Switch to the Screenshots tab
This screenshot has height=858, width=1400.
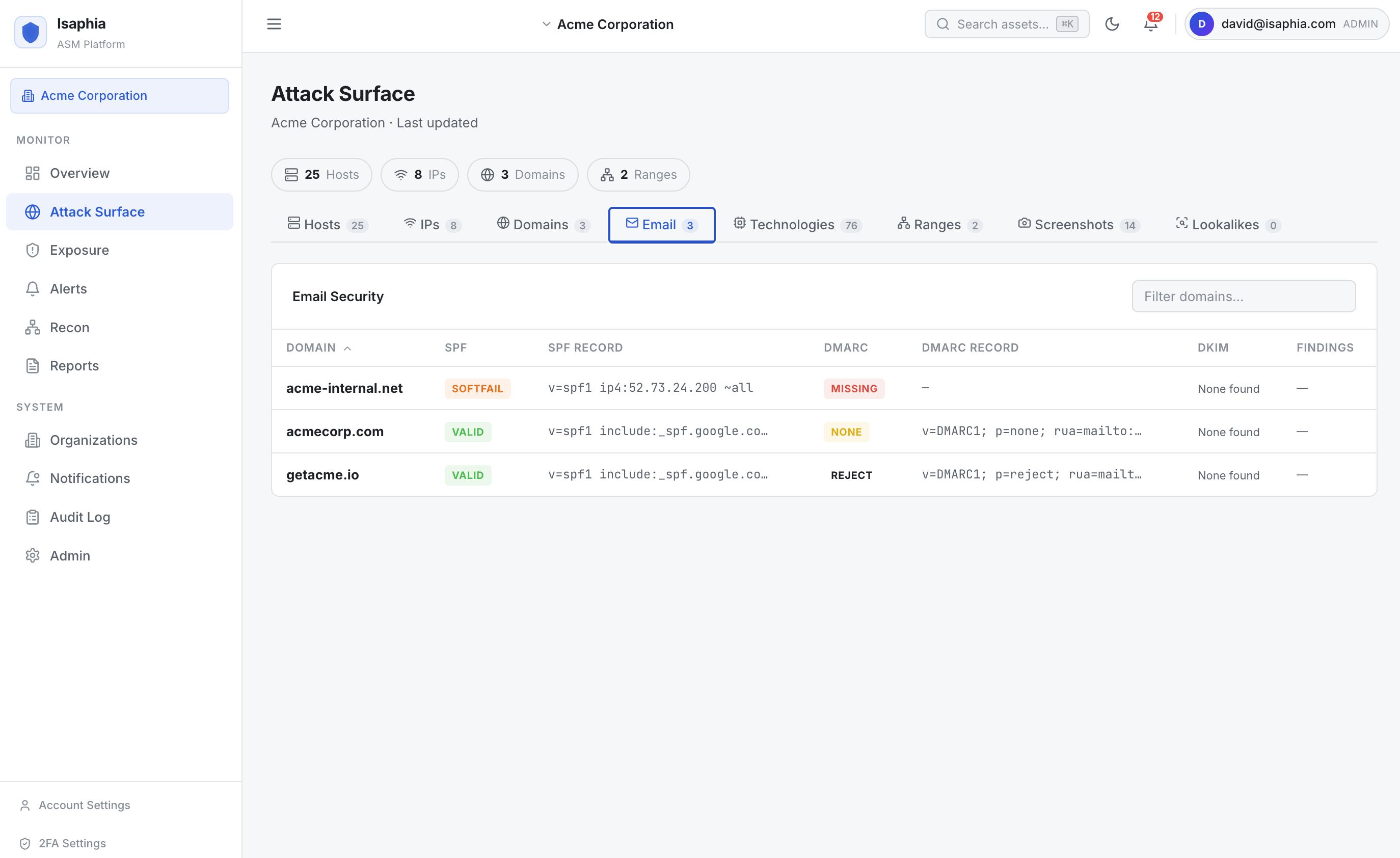point(1079,225)
